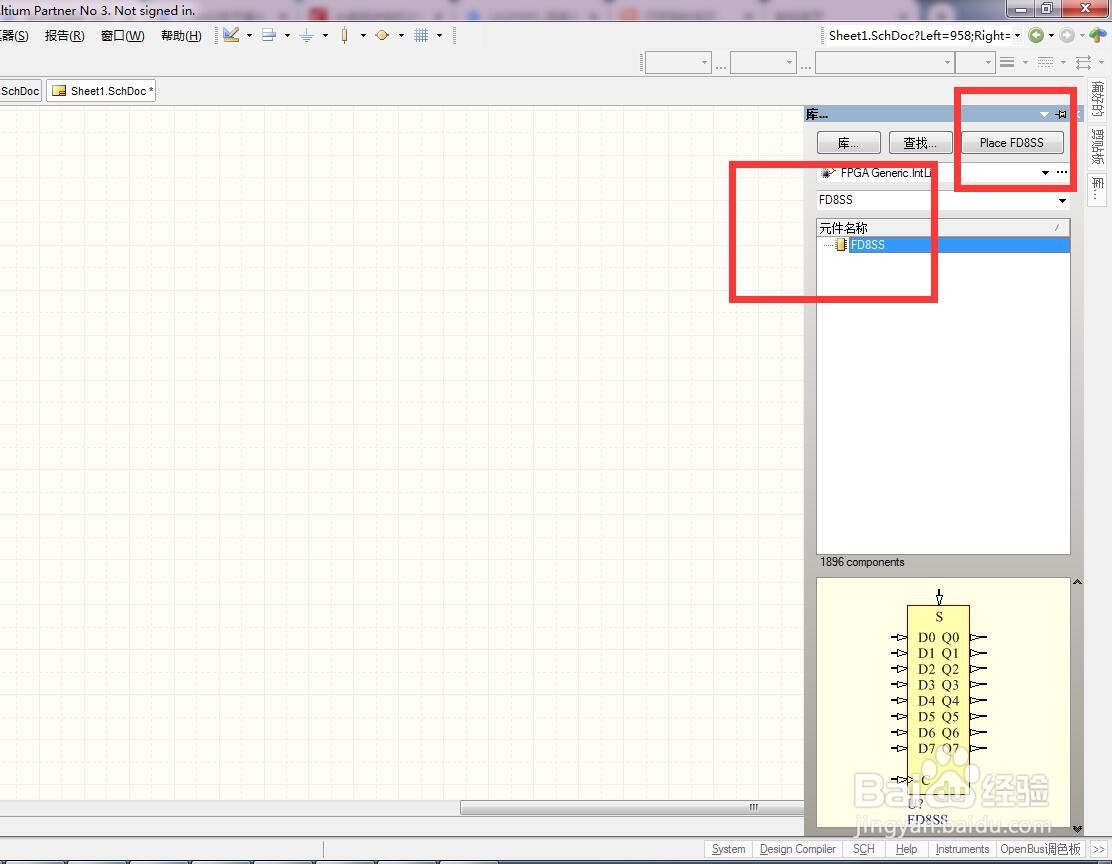Open the Design Compiler panel button
Image resolution: width=1112 pixels, height=864 pixels.
[797, 848]
